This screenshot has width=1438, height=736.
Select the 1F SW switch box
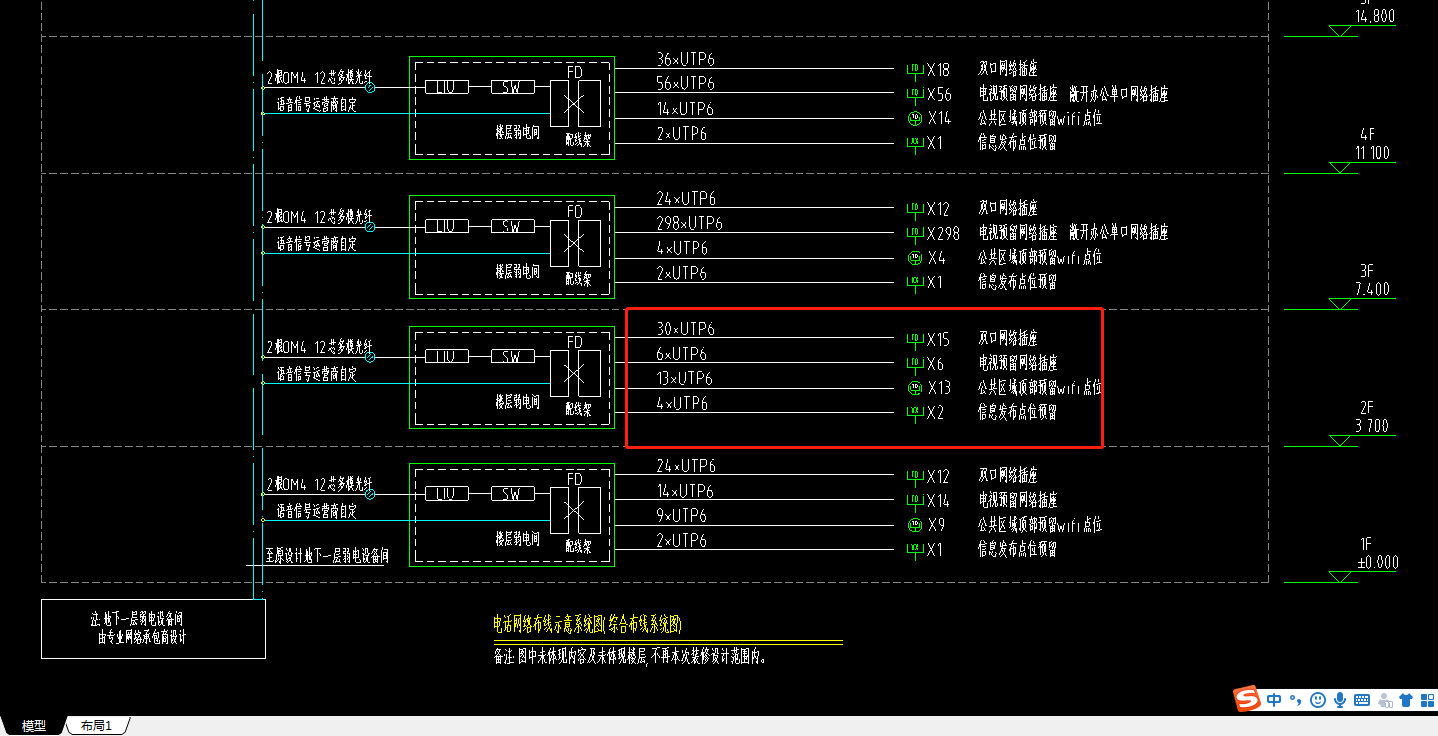[512, 494]
